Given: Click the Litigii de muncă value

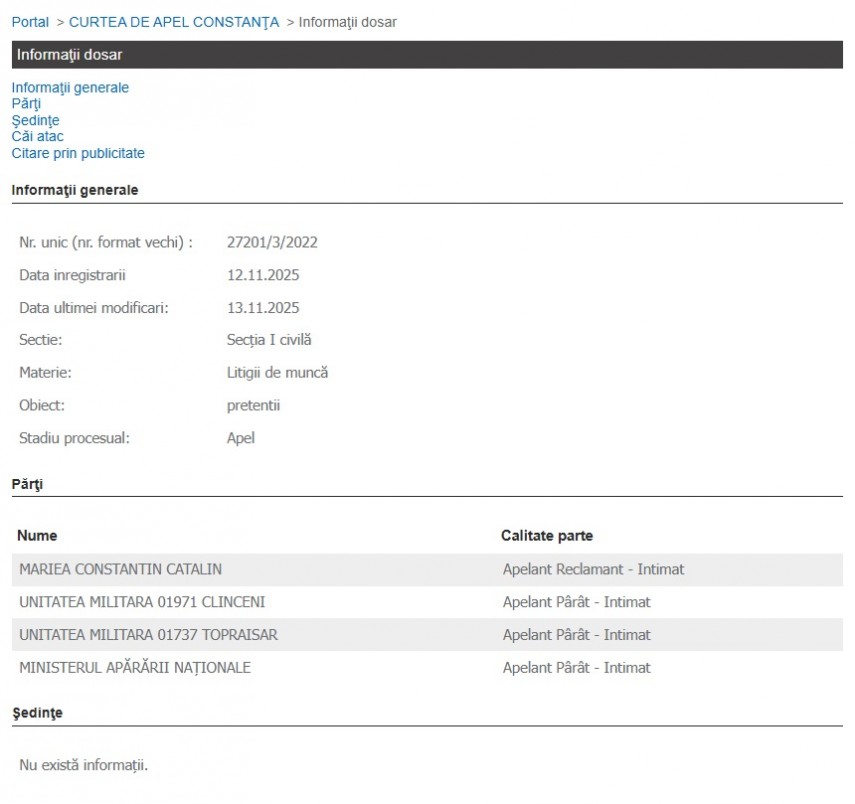Looking at the screenshot, I should pyautogui.click(x=277, y=373).
